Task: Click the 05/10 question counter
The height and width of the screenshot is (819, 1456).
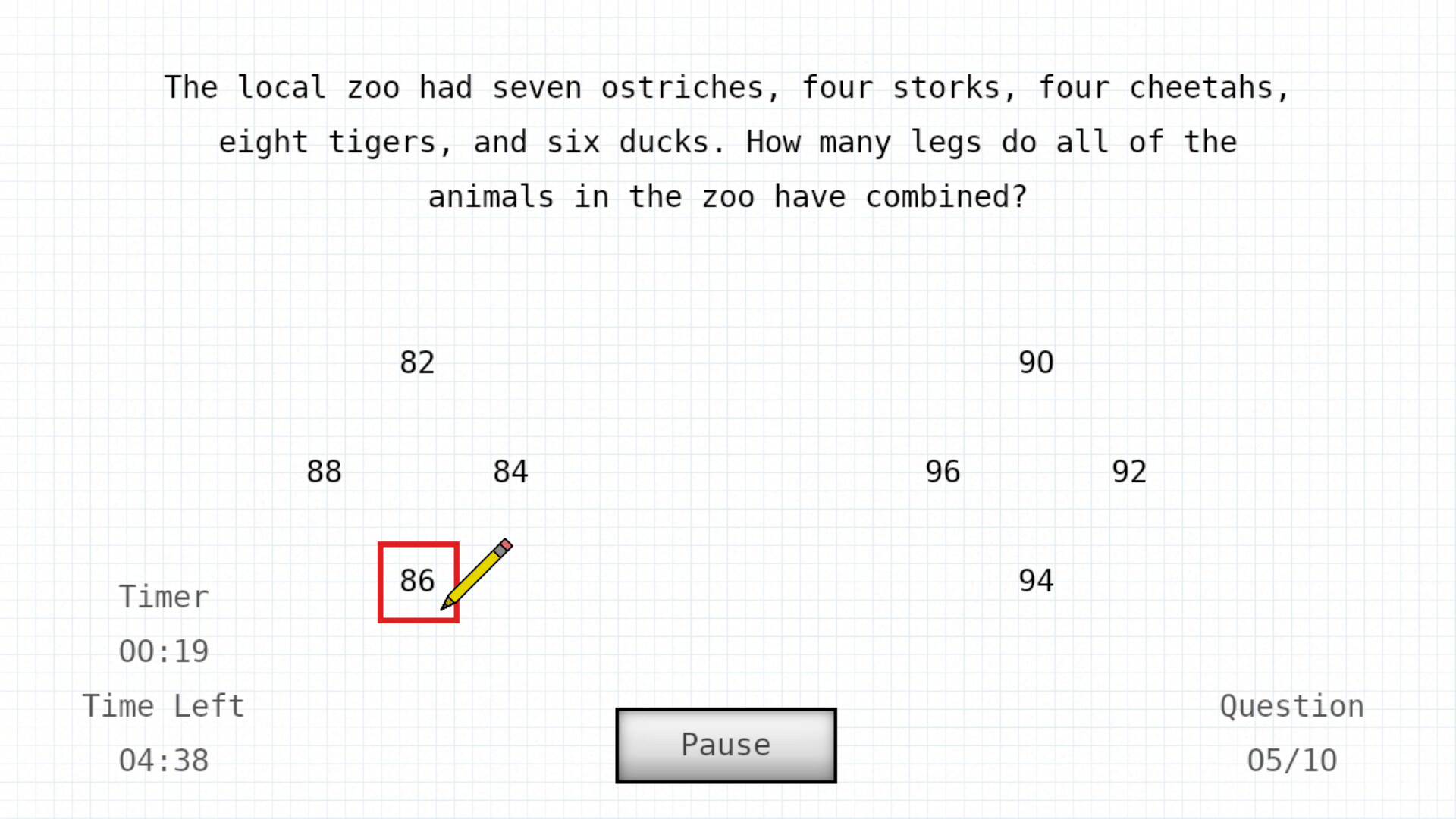Action: 1291,761
